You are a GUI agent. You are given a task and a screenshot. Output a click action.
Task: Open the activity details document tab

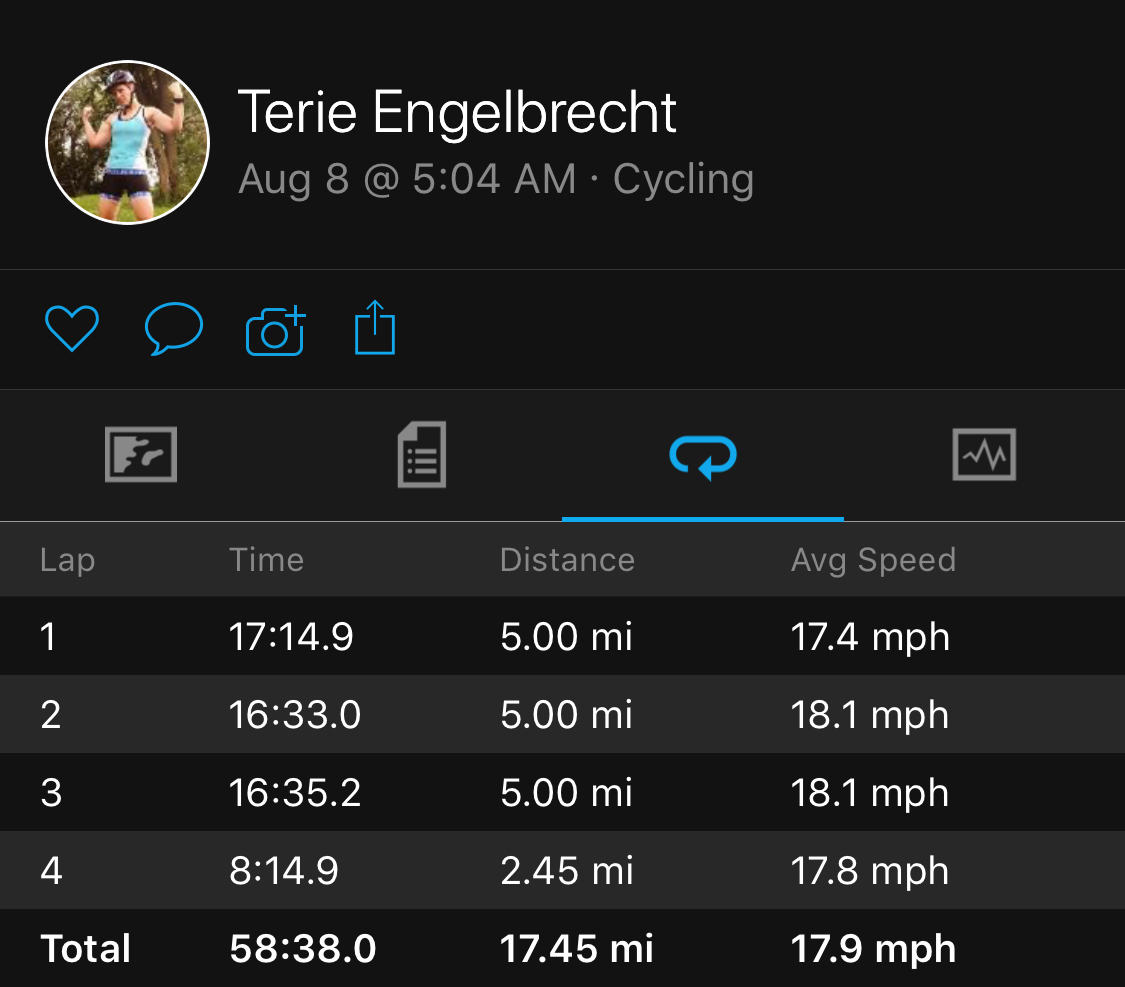(422, 455)
